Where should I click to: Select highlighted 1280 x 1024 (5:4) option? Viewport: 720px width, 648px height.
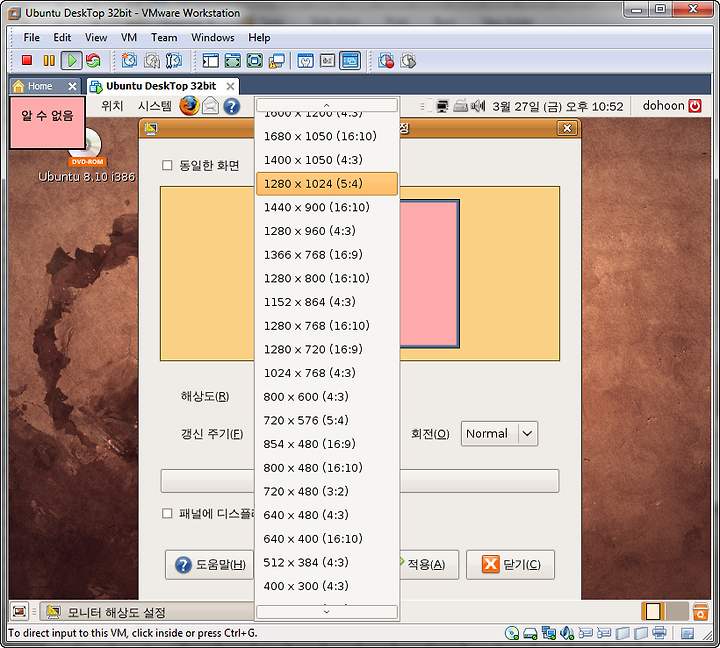coord(326,184)
